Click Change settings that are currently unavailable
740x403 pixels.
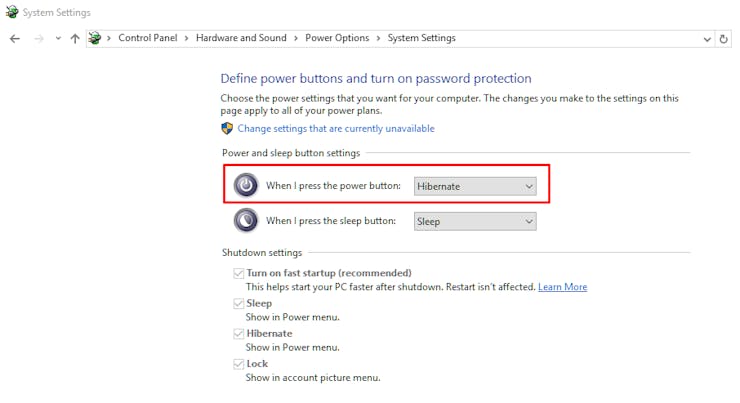click(336, 129)
